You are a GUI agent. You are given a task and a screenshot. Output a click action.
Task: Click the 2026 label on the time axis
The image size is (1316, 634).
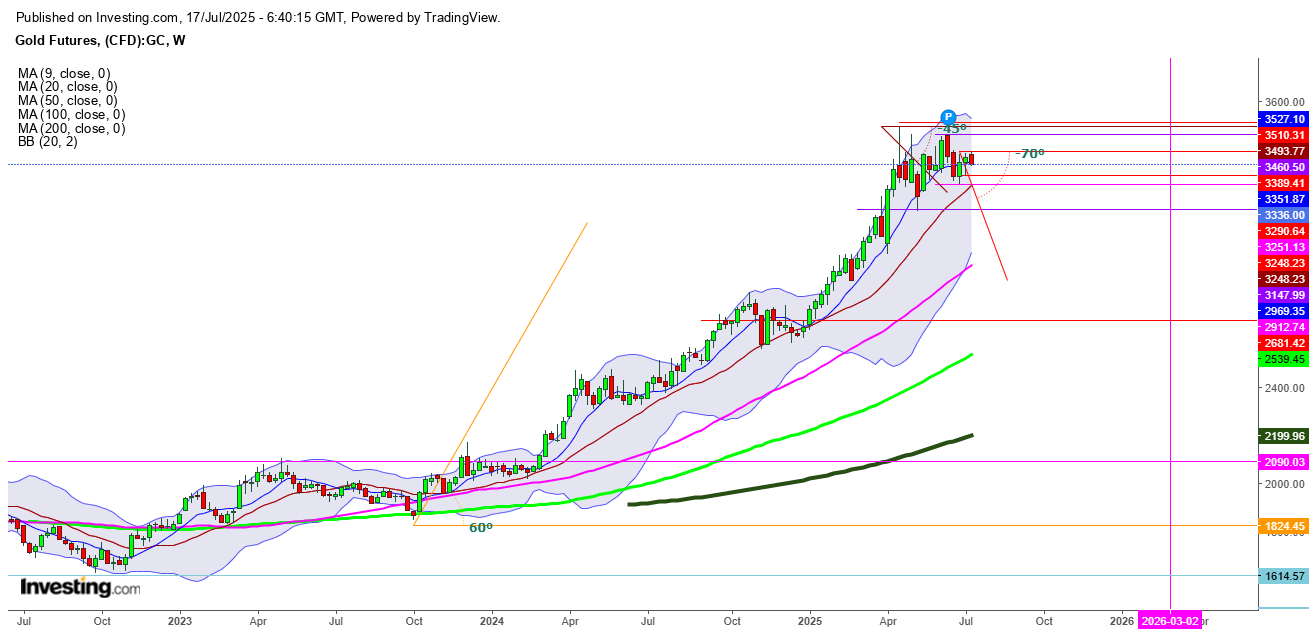pos(1122,620)
